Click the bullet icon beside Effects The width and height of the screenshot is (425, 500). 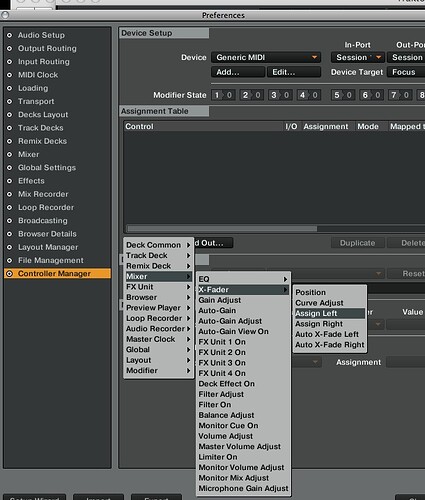(x=9, y=181)
